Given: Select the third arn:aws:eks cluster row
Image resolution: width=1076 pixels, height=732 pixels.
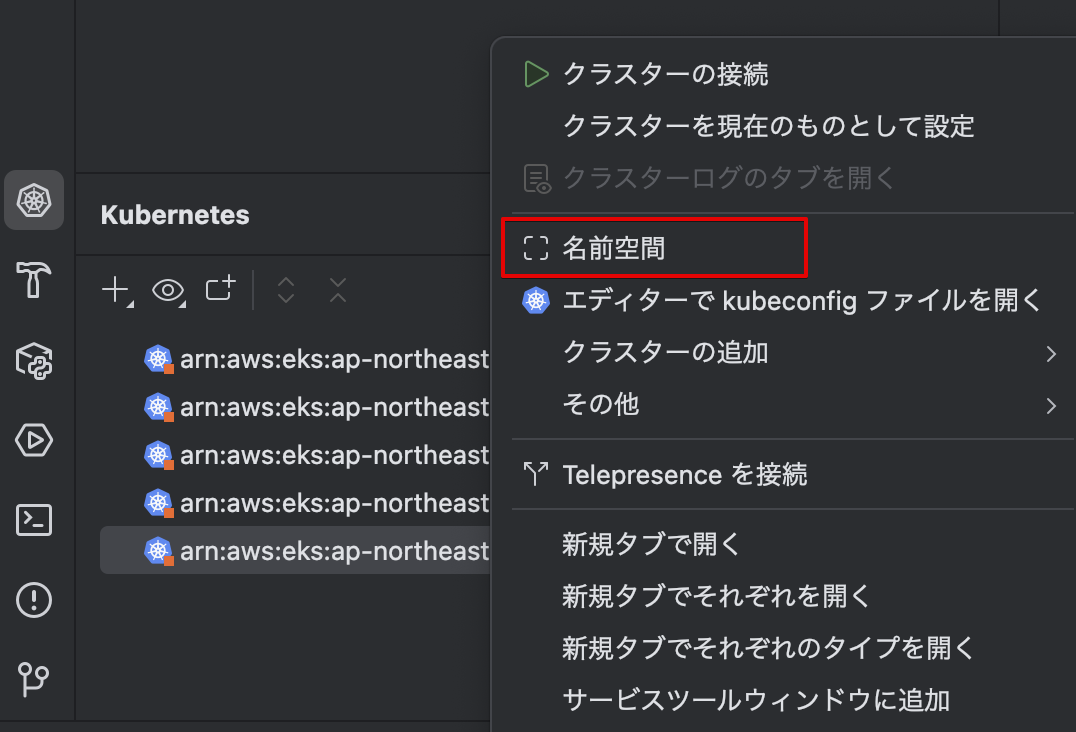Looking at the screenshot, I should coord(296,455).
